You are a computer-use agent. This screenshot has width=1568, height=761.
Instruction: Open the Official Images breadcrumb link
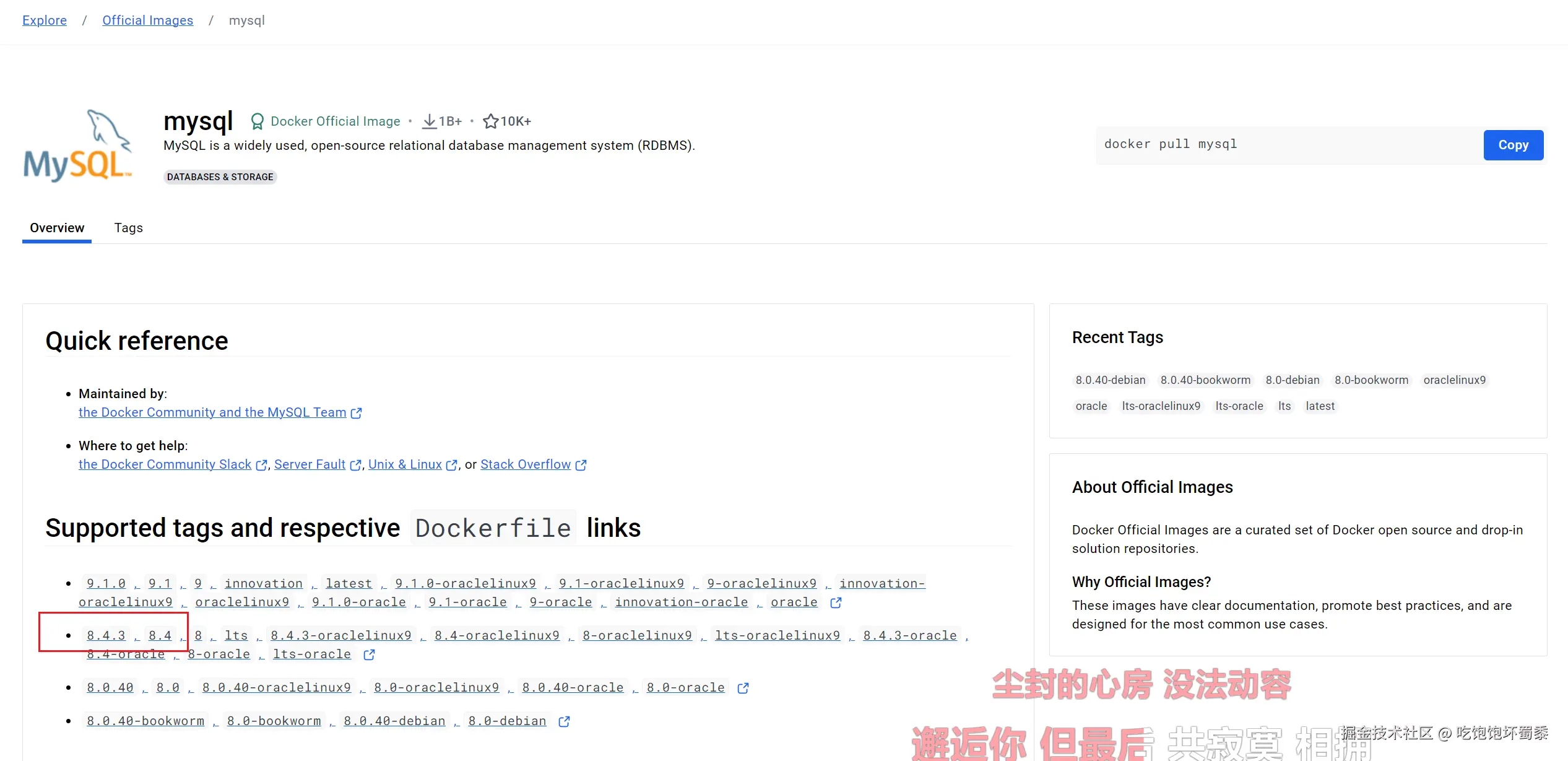coord(147,20)
